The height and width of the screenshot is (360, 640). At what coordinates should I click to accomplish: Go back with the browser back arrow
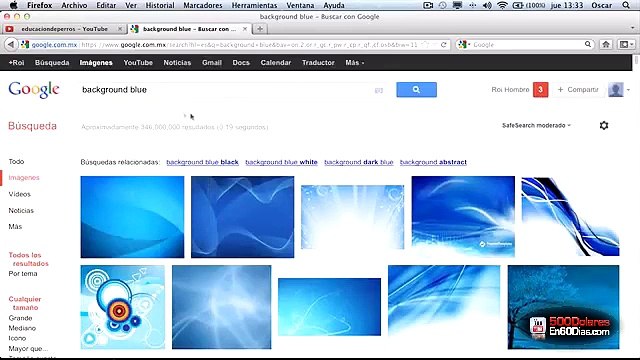pos(11,44)
